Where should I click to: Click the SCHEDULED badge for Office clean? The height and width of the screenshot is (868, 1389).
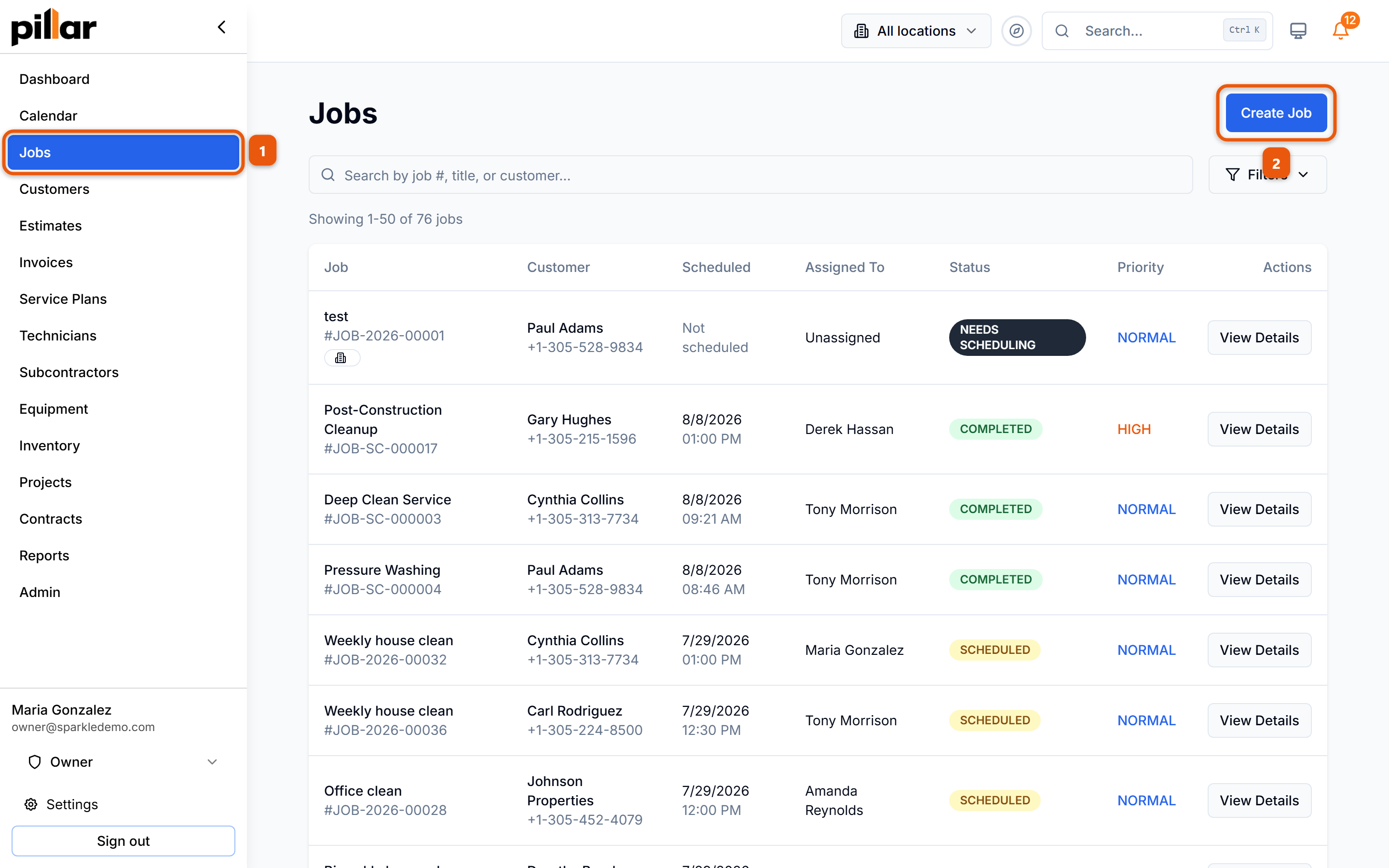click(994, 800)
